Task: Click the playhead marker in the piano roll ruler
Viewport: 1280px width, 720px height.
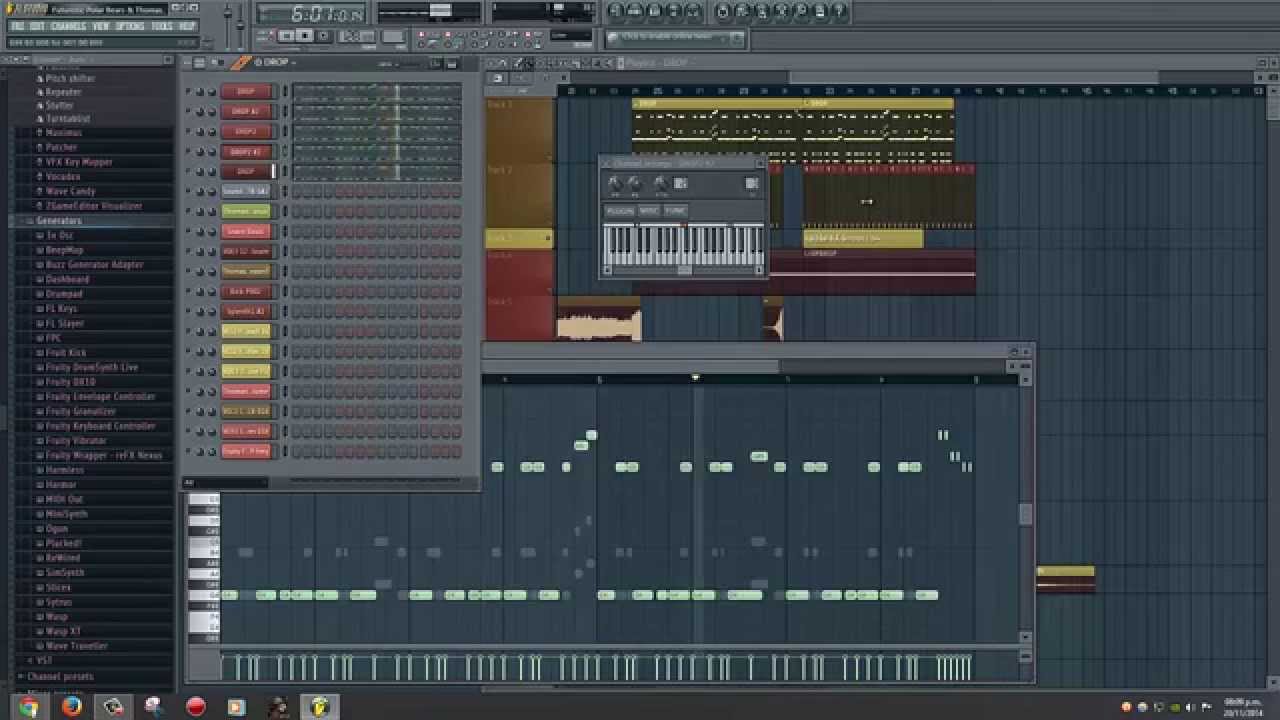Action: pos(695,378)
